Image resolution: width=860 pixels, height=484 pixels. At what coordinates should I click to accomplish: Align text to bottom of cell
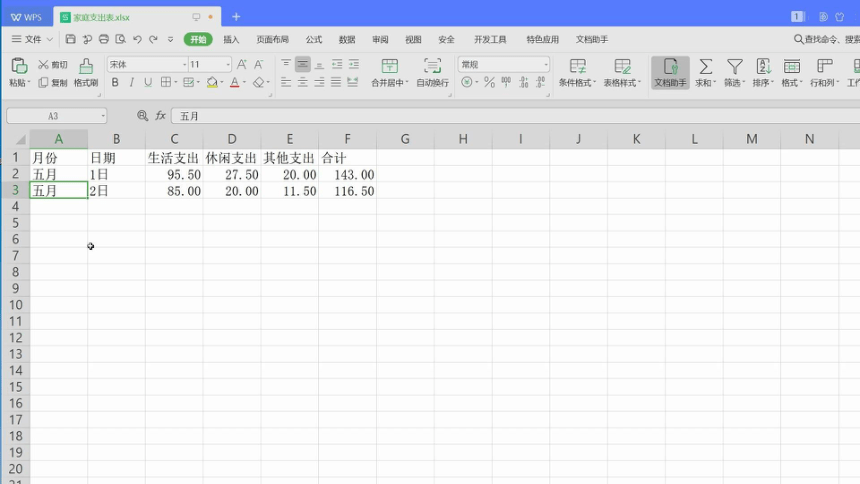click(x=319, y=64)
